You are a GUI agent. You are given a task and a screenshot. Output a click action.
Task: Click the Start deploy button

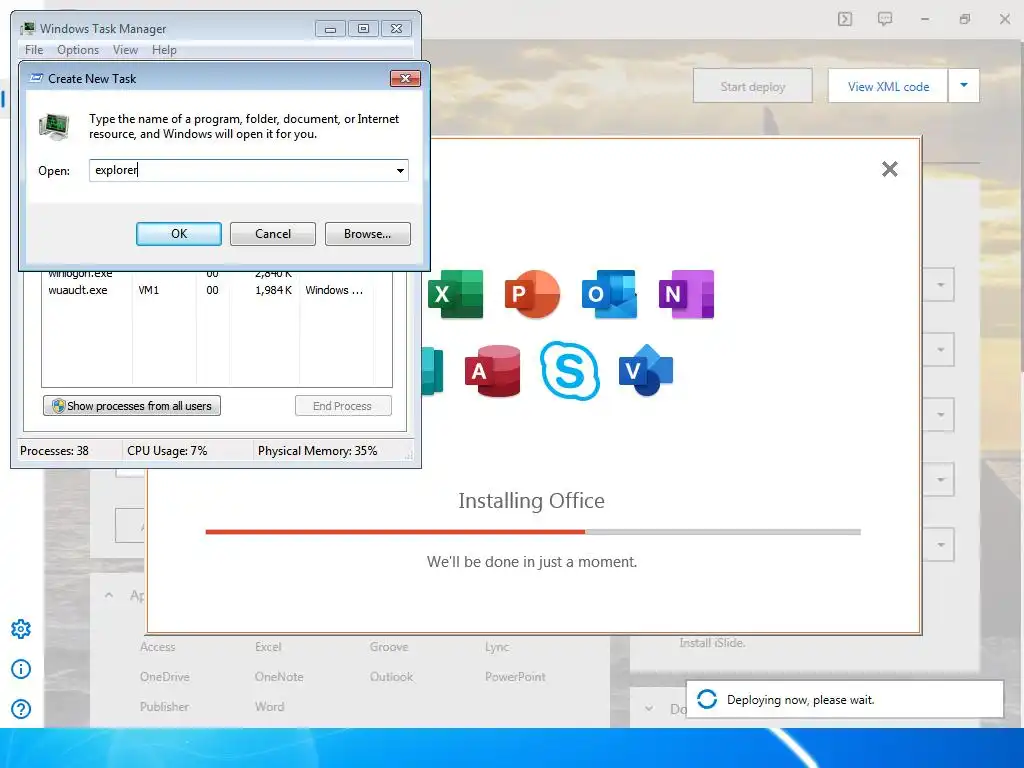(x=752, y=86)
